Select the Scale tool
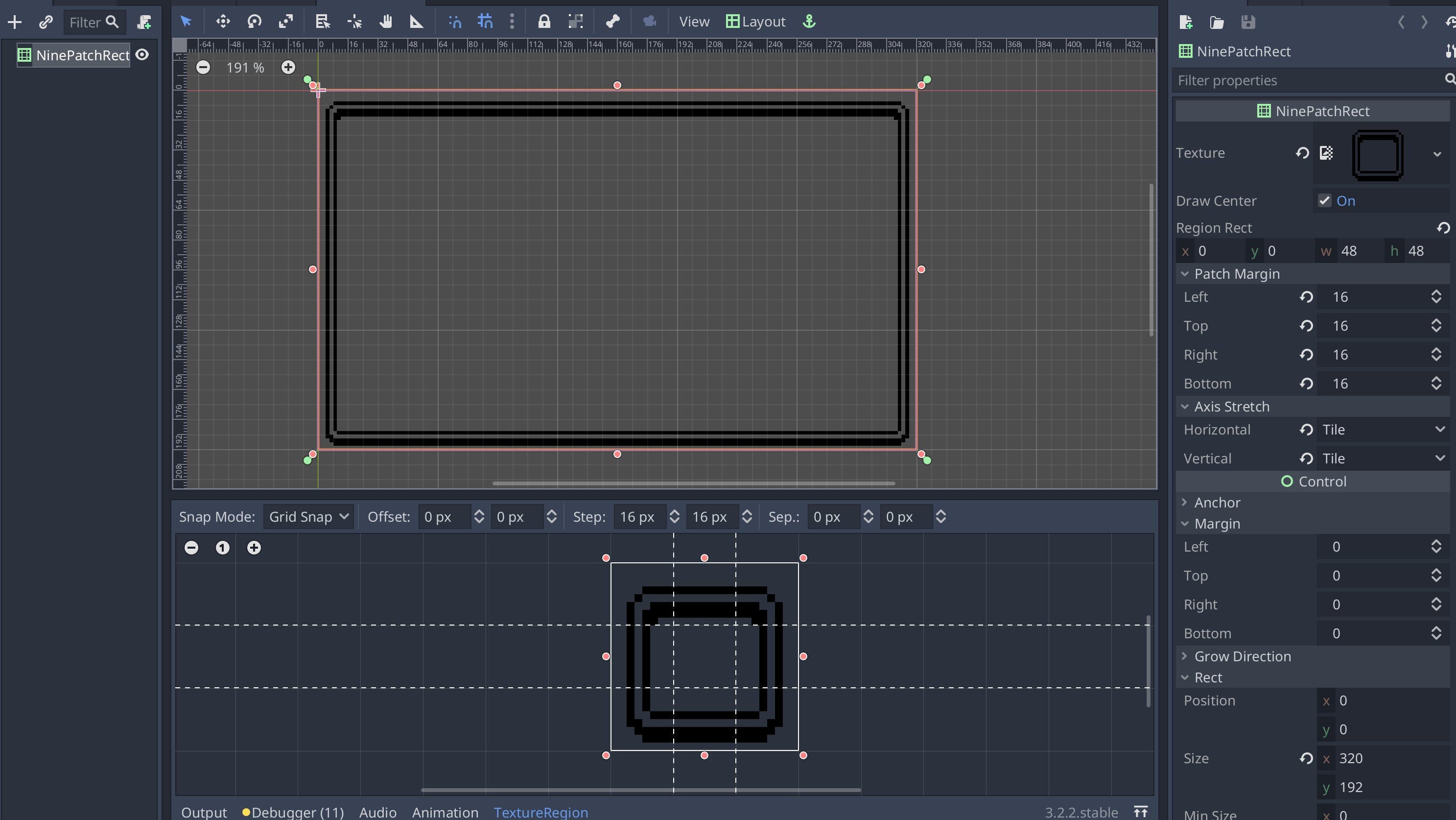 [286, 22]
